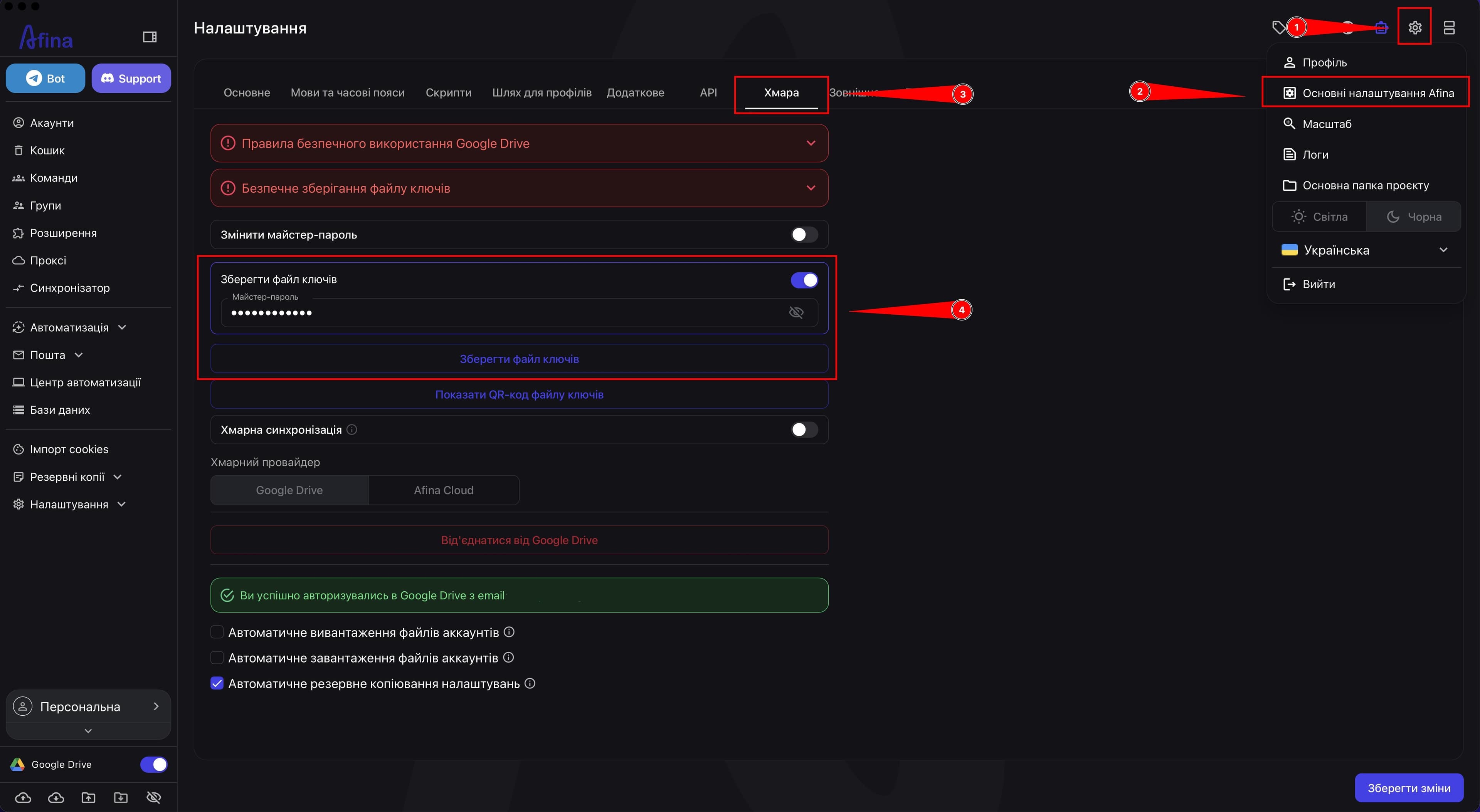The image size is (1480, 812).
Task: Open Логи menu item
Action: pos(1366,154)
